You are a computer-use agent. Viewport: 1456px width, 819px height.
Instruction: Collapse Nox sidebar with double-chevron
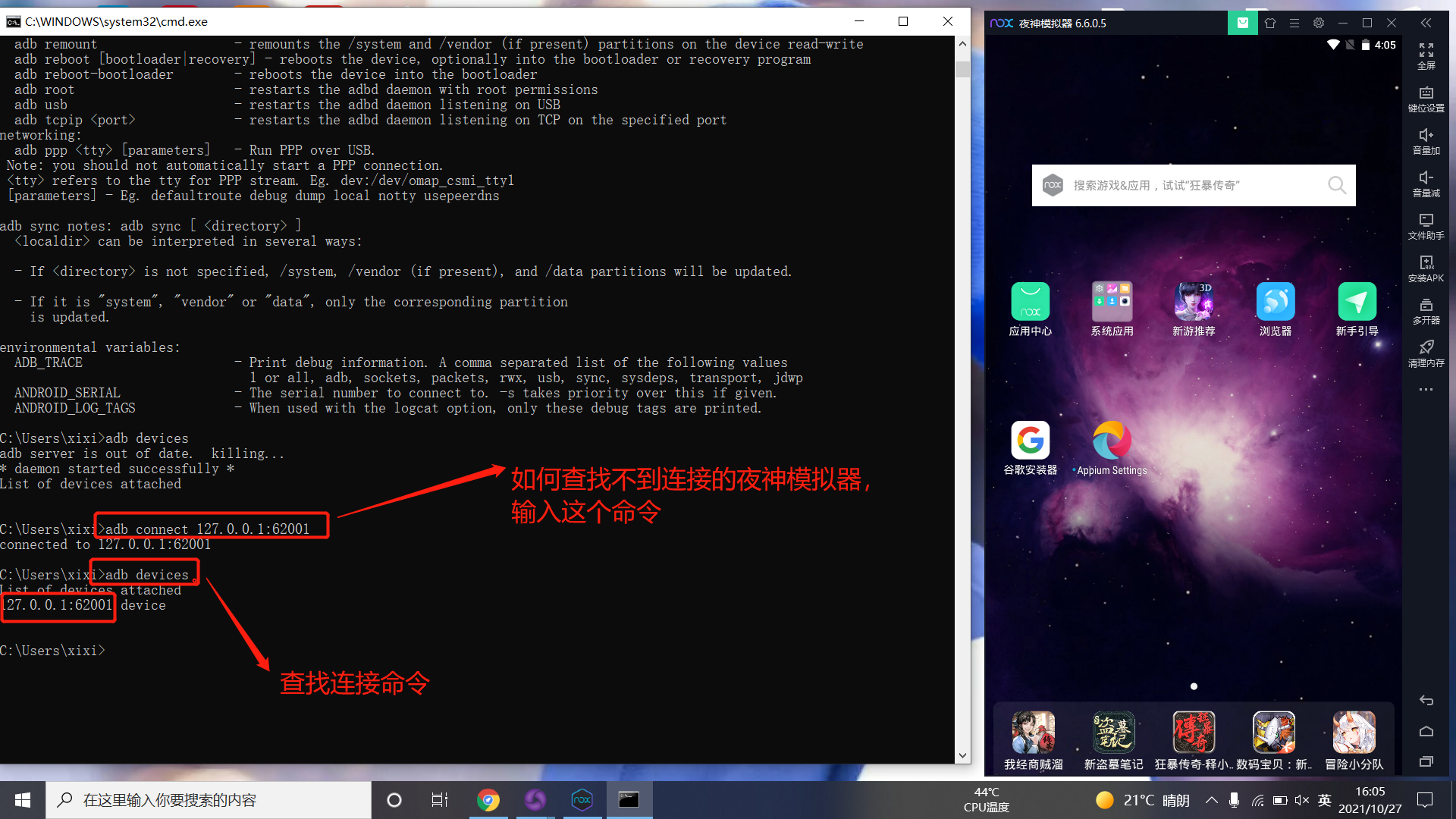coord(1426,23)
